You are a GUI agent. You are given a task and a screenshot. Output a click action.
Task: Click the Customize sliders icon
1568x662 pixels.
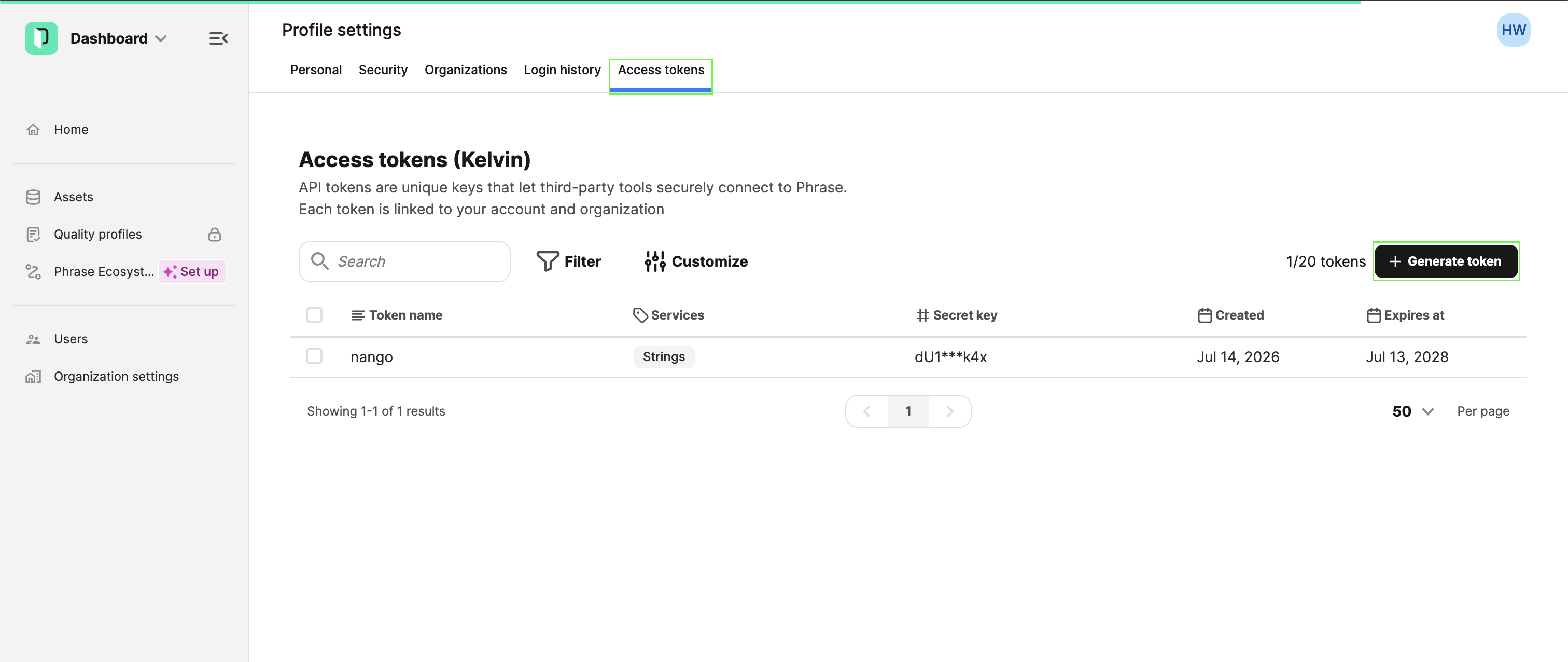click(x=655, y=261)
